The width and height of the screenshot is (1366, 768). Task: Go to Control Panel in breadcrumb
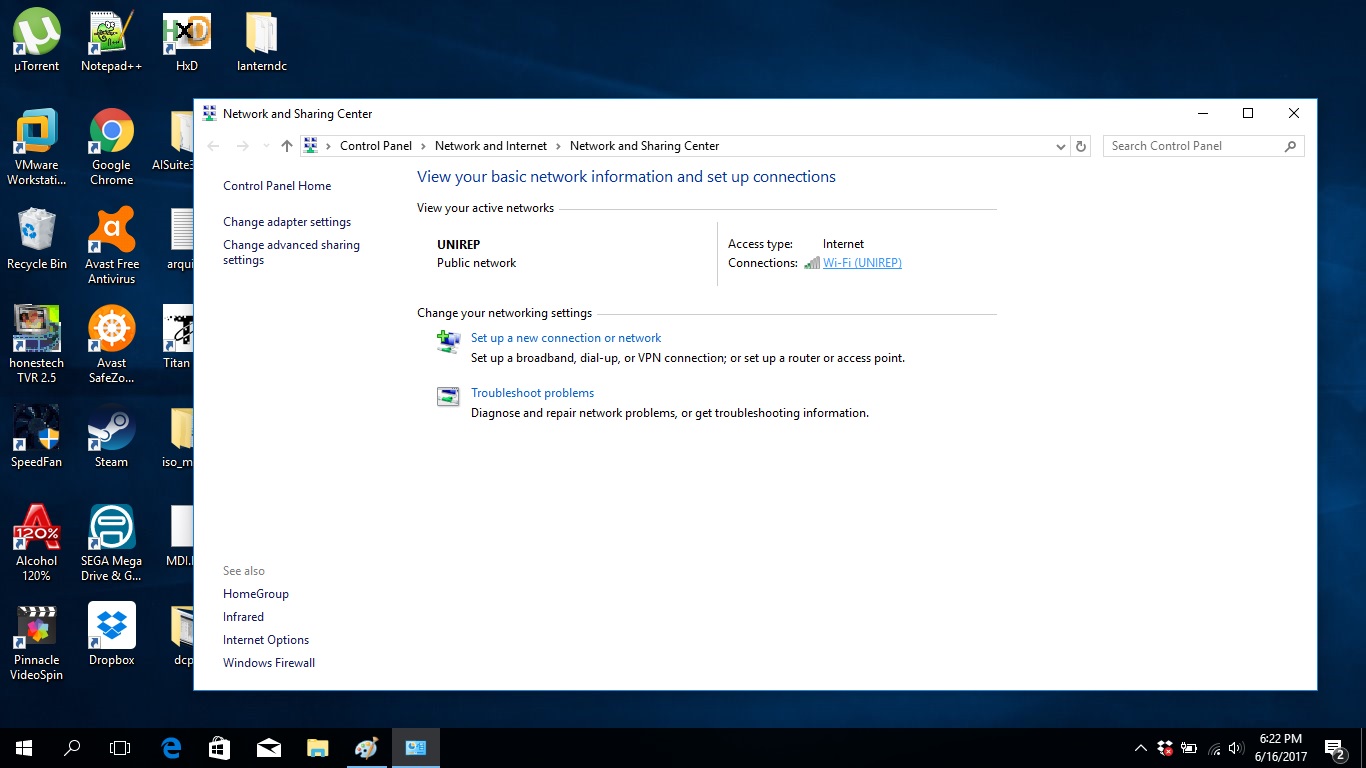(x=376, y=146)
